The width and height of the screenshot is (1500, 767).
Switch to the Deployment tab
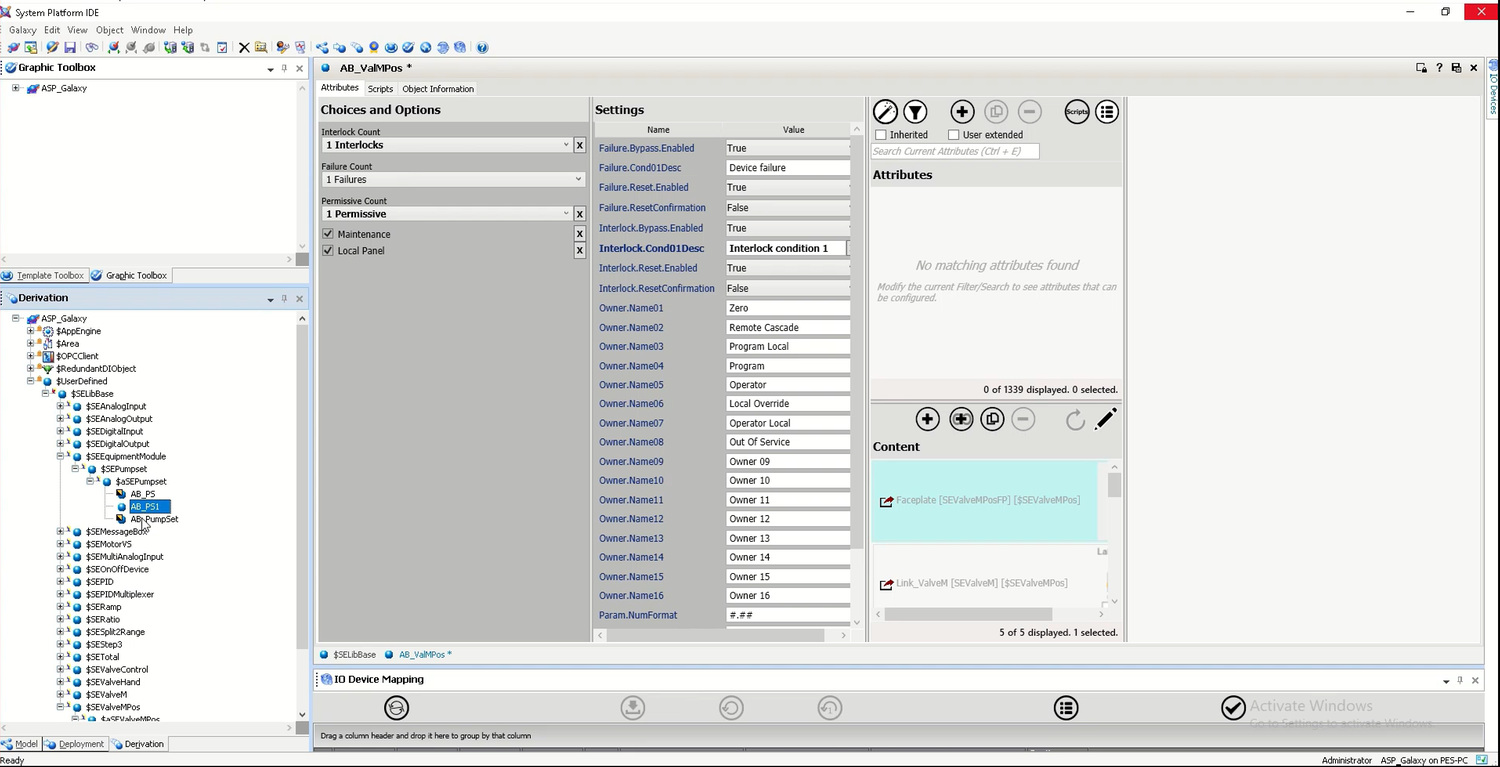[x=74, y=744]
